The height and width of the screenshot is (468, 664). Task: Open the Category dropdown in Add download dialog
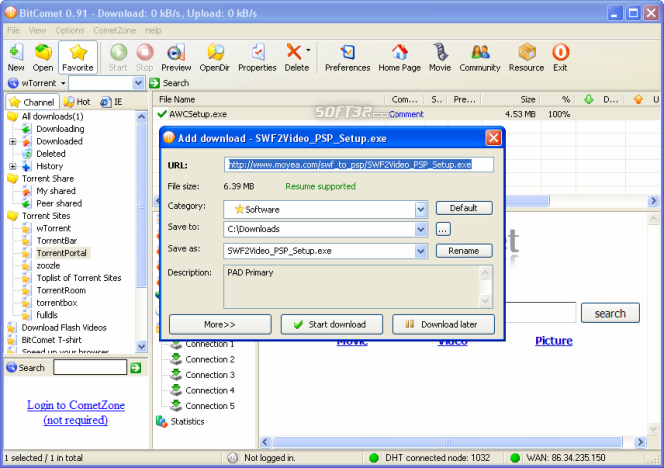[421, 209]
